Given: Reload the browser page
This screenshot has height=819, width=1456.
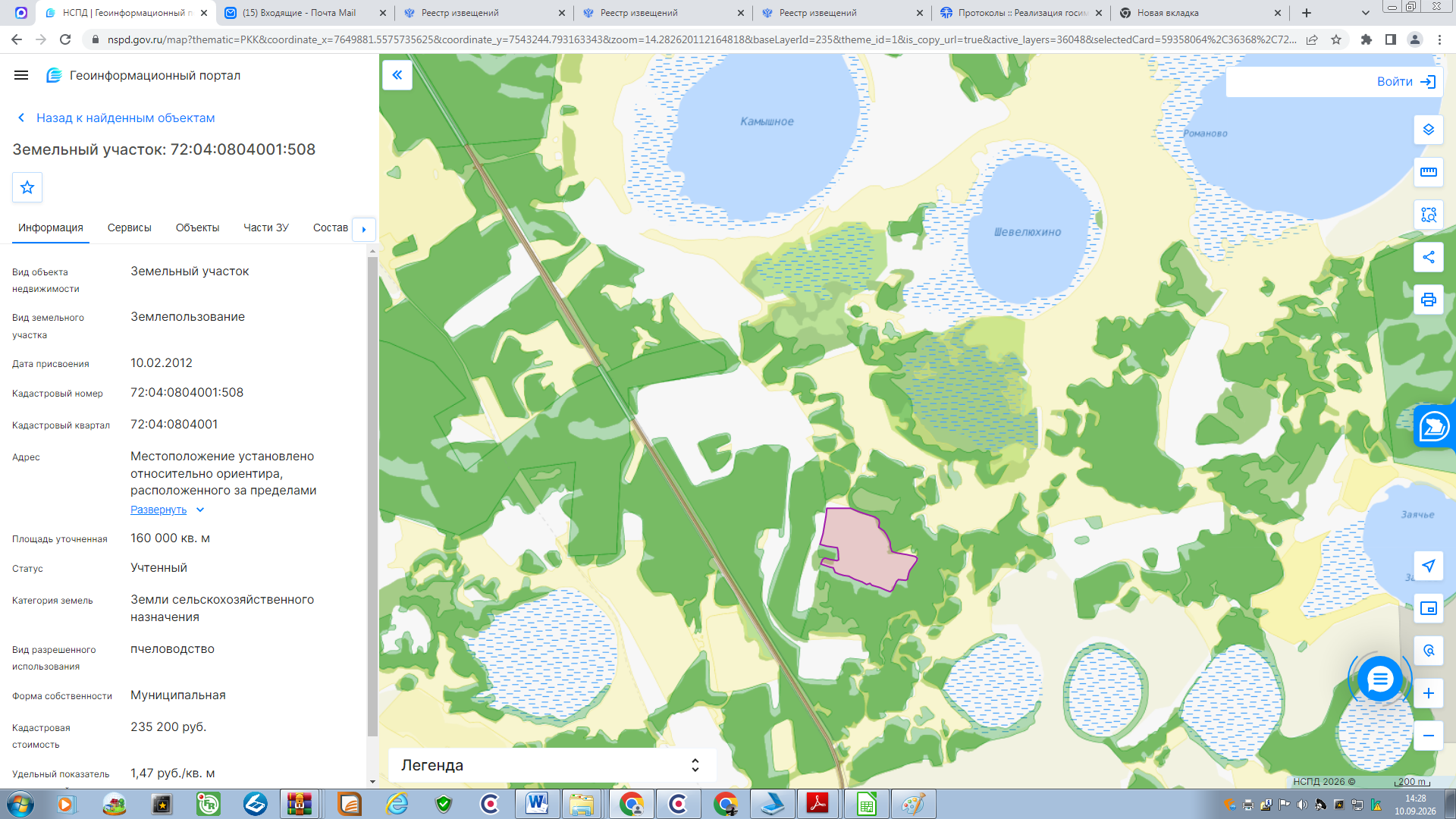Looking at the screenshot, I should pyautogui.click(x=65, y=39).
